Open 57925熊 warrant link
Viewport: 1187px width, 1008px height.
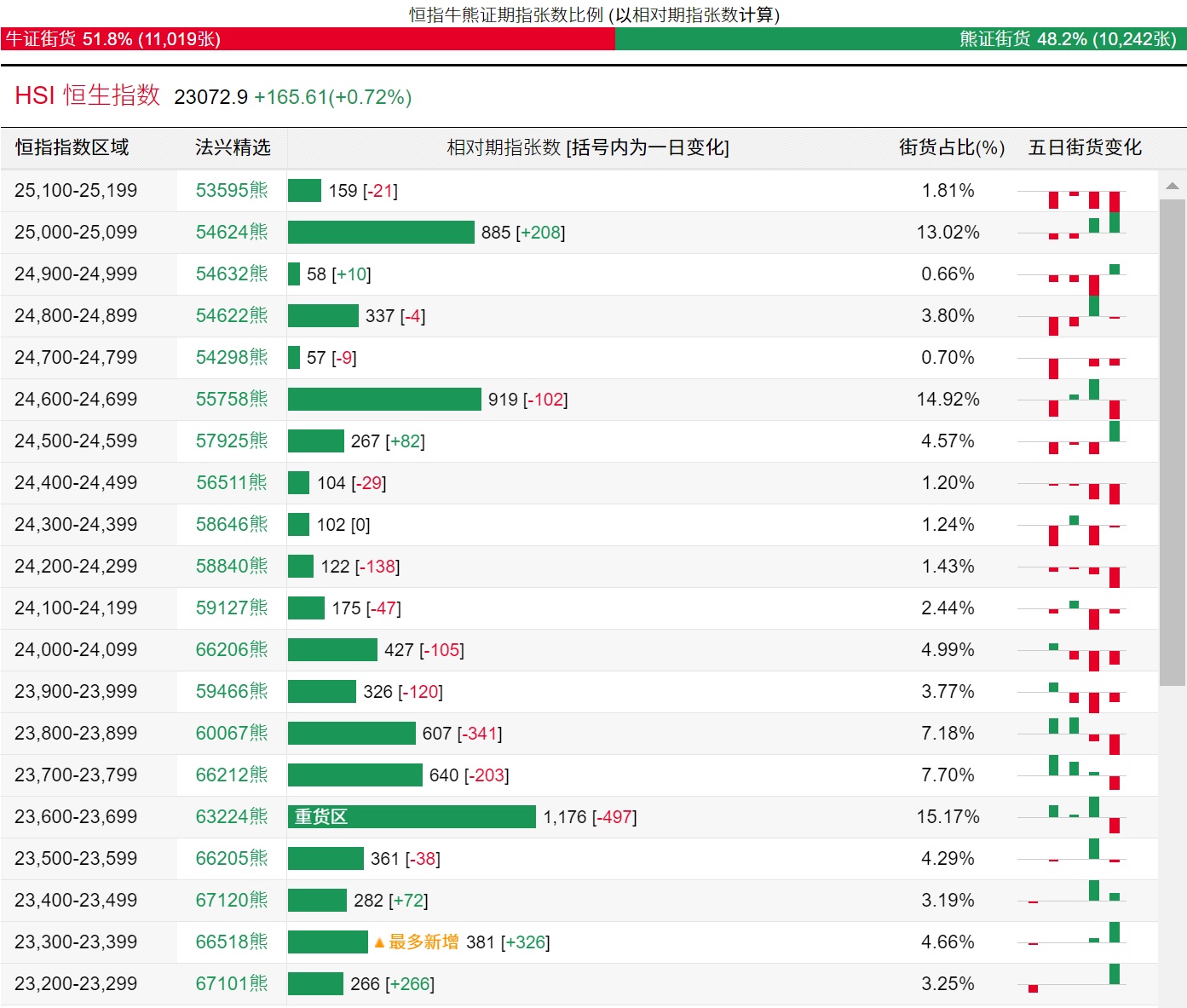pos(232,441)
